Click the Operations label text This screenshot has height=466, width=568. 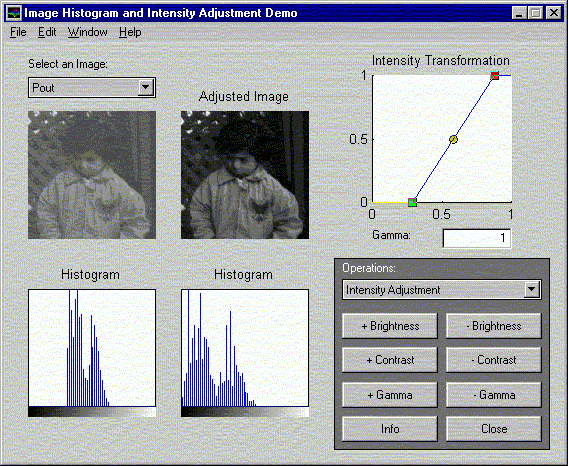pos(369,268)
